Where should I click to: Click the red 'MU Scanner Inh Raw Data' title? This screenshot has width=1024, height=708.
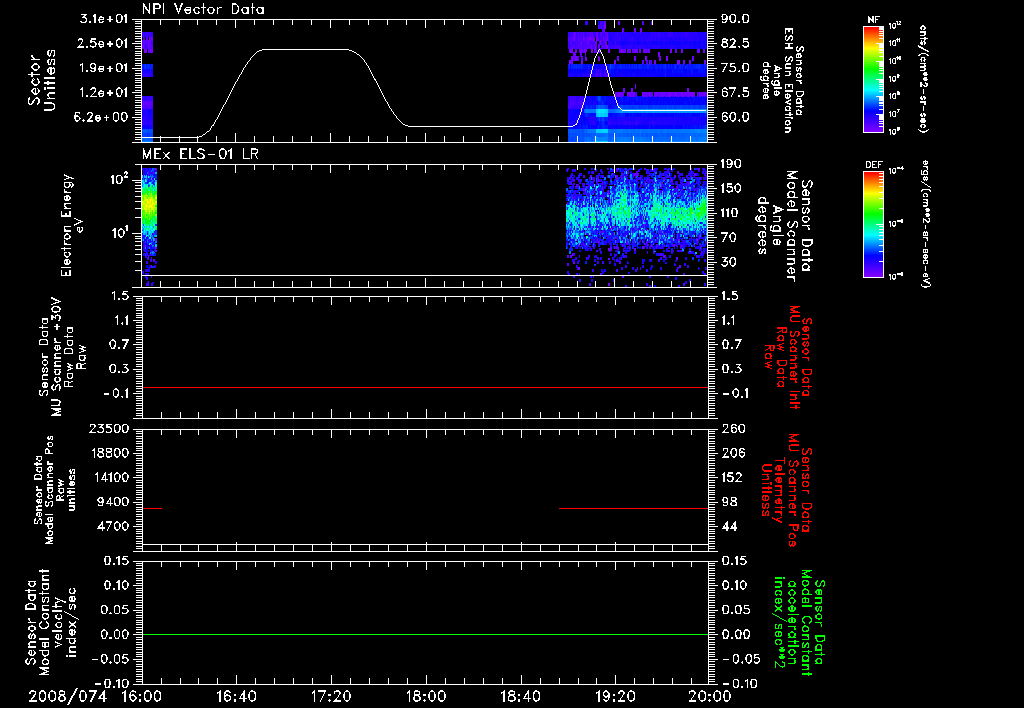[788, 357]
